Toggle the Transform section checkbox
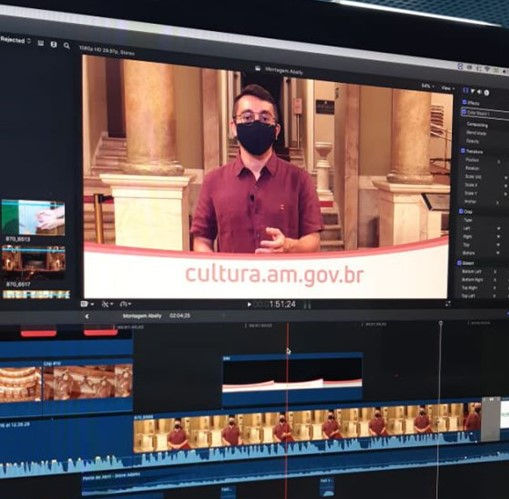Viewport: 509px width, 499px height. click(463, 151)
